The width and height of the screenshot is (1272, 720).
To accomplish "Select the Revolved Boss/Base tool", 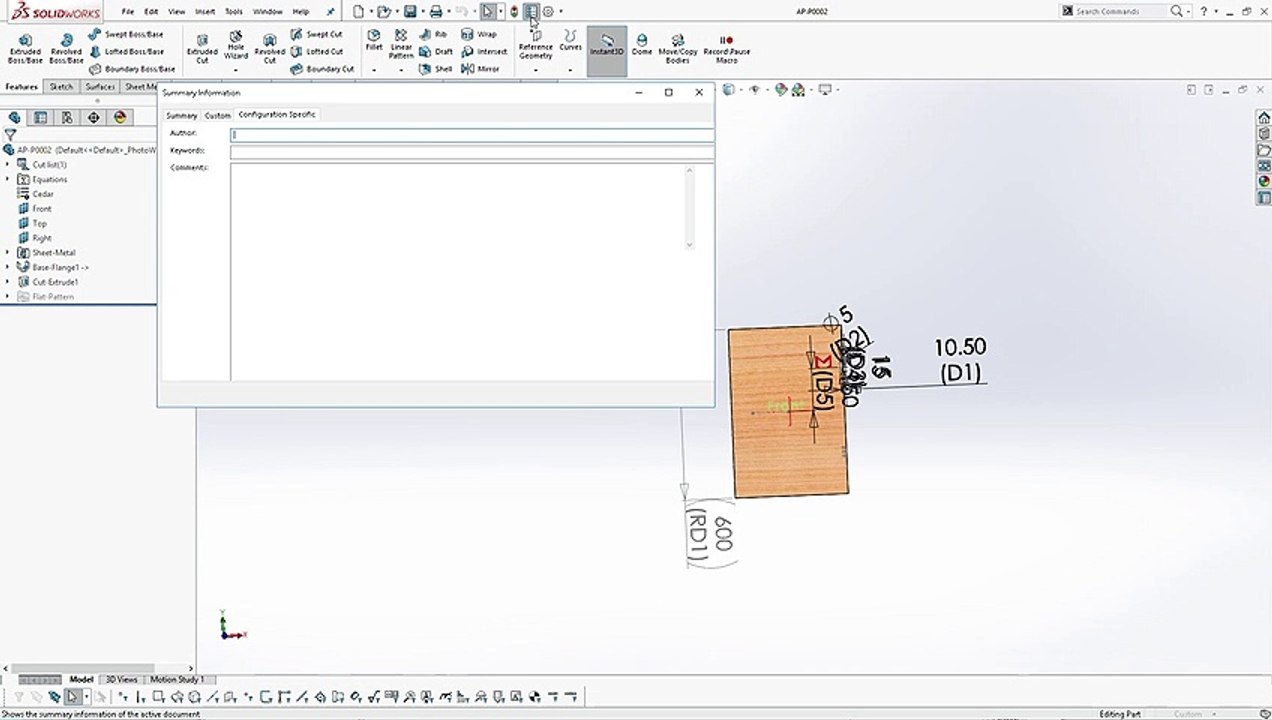I will point(66,49).
